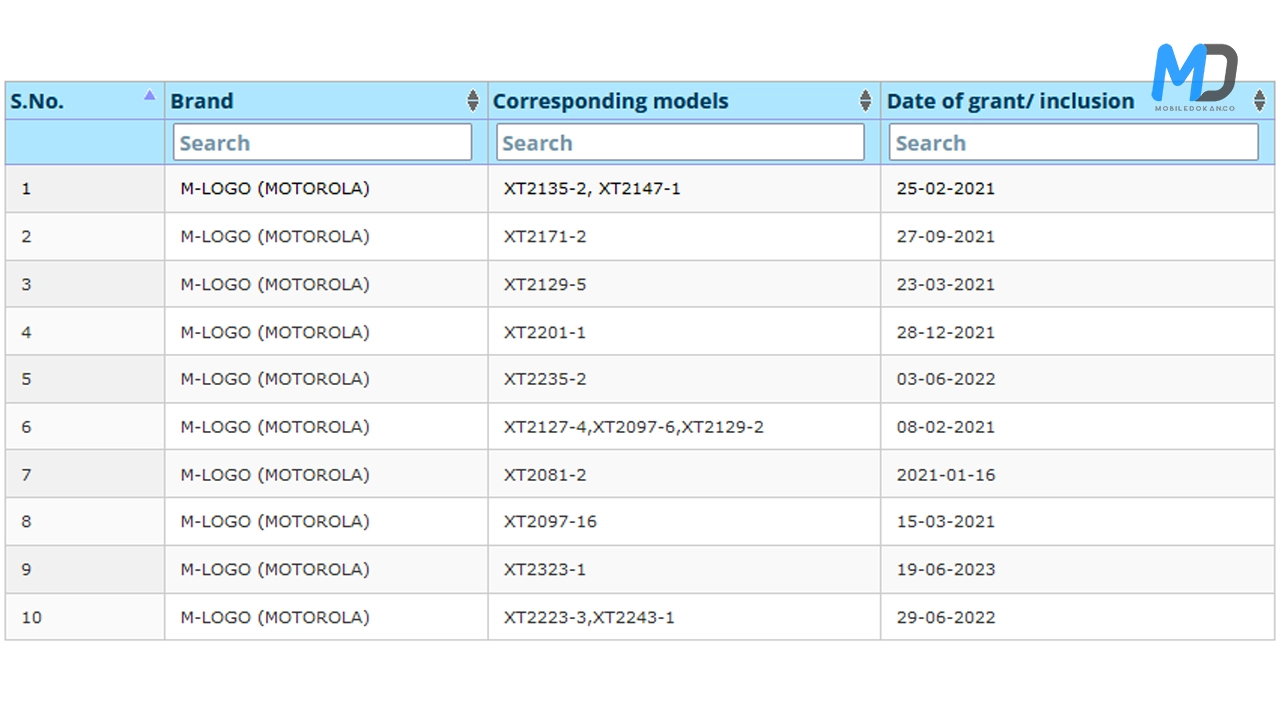Sort by Corresponding models arrow icon
The image size is (1280, 720).
(866, 101)
